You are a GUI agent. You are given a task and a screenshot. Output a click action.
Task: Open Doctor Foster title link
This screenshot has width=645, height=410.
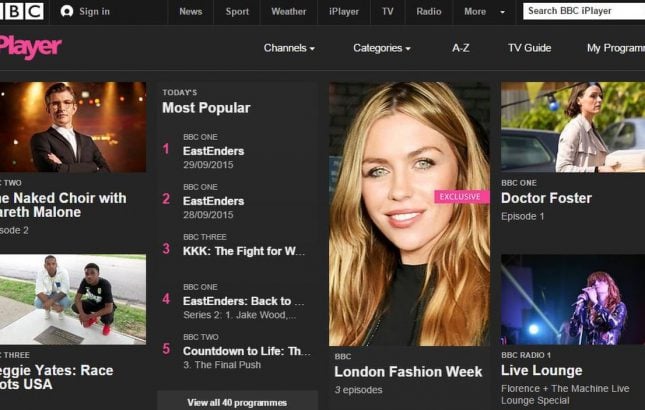point(546,198)
